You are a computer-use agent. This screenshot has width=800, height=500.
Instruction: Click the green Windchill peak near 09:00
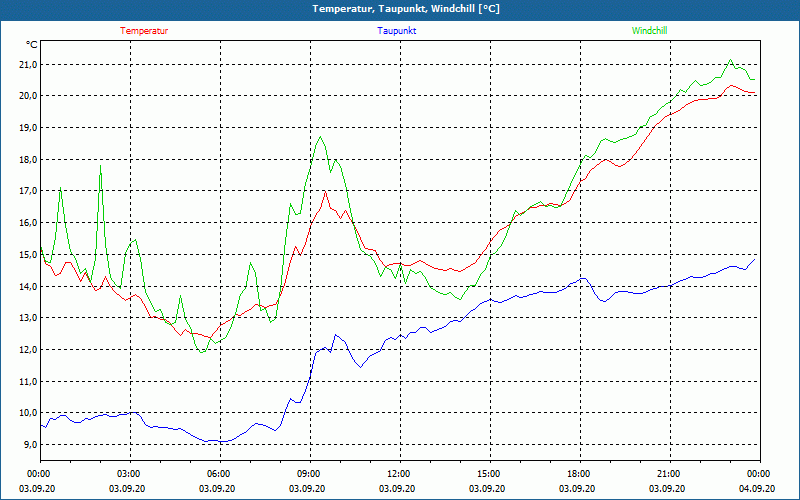(320, 137)
